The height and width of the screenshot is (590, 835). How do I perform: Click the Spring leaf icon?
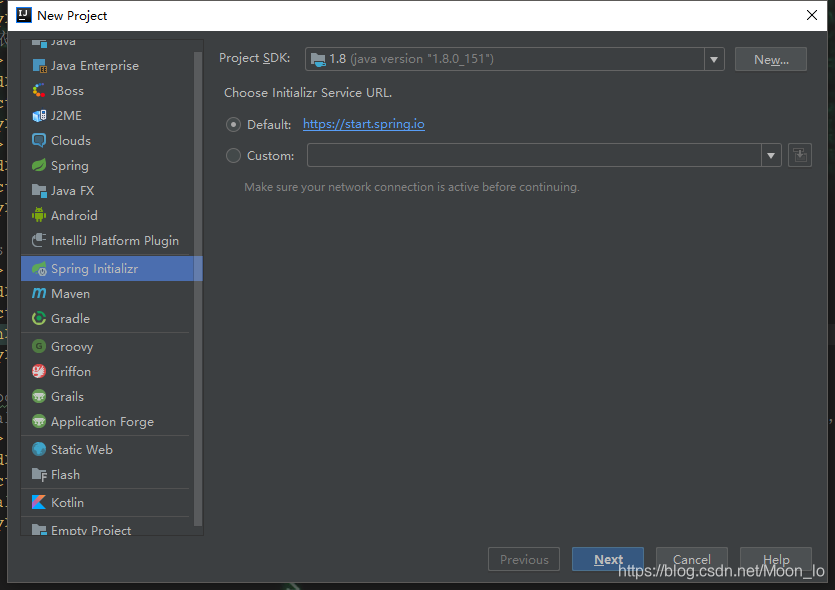(39, 166)
